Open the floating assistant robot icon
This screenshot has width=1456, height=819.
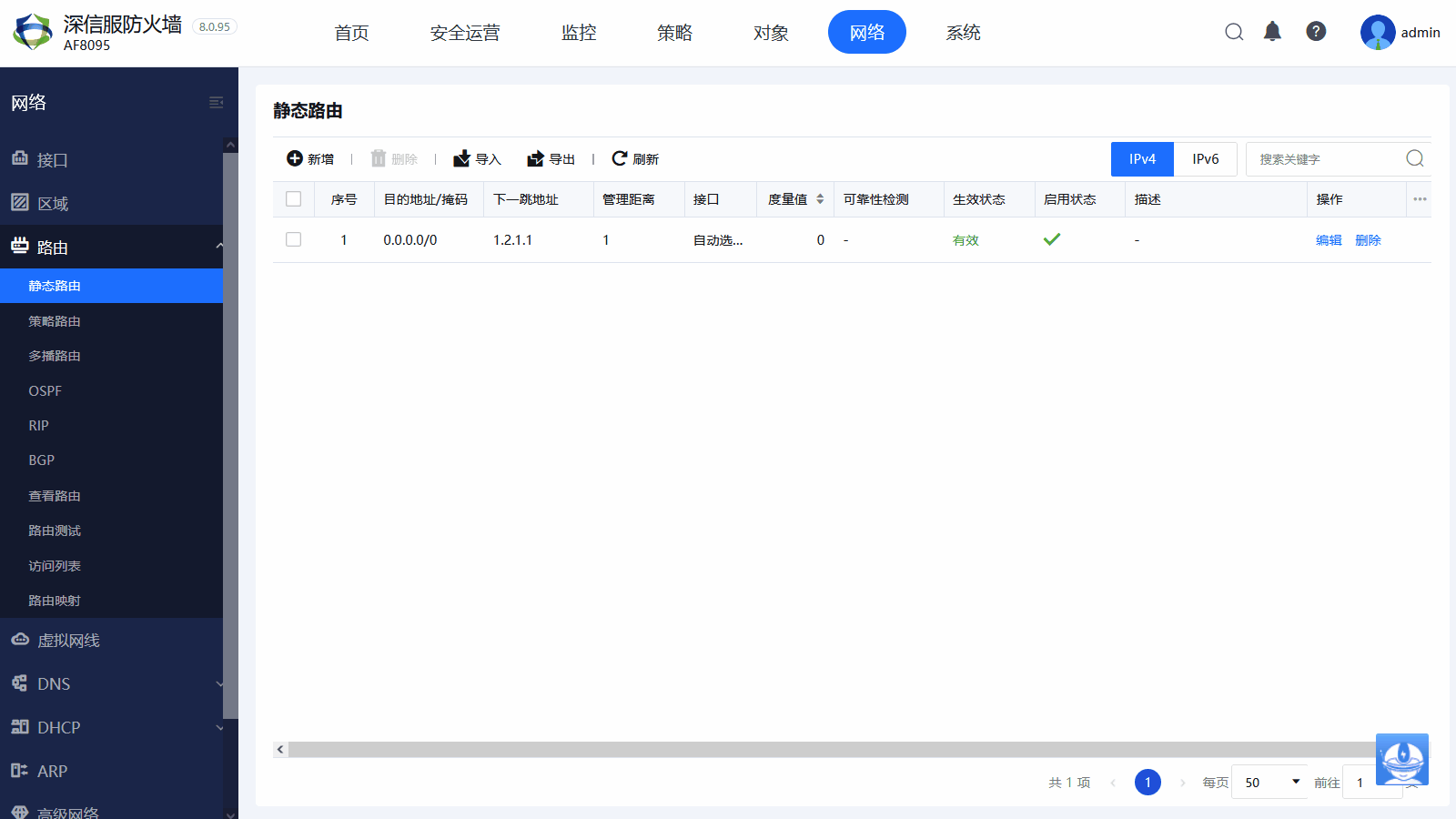click(1401, 759)
